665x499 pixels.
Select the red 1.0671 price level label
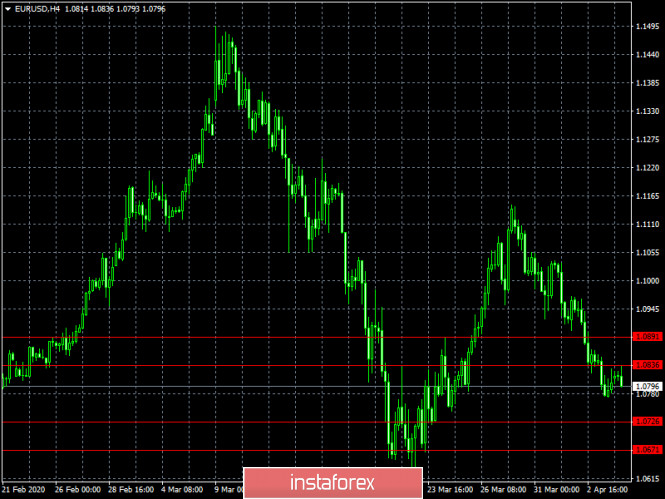tap(648, 450)
